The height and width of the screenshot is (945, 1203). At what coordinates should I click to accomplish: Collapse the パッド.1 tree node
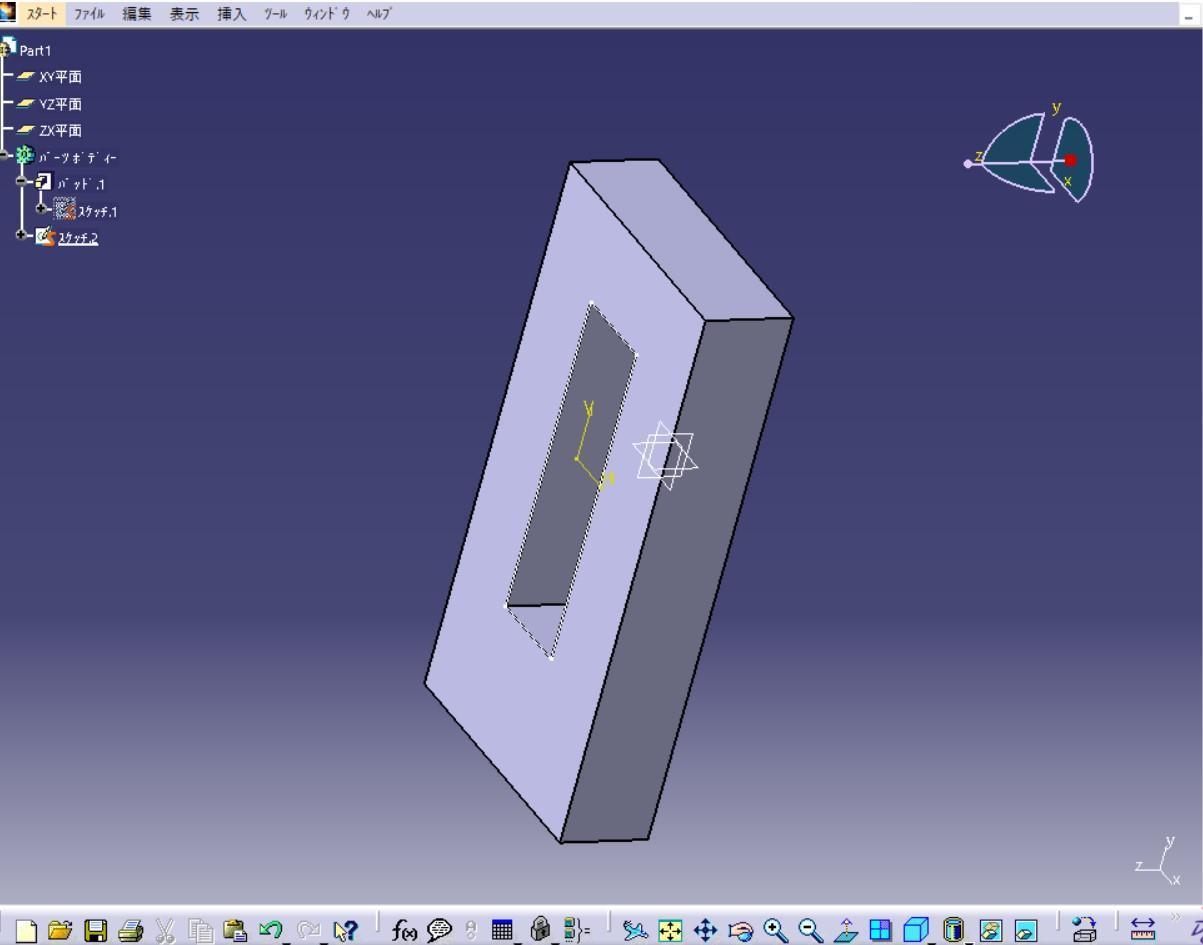click(x=23, y=182)
